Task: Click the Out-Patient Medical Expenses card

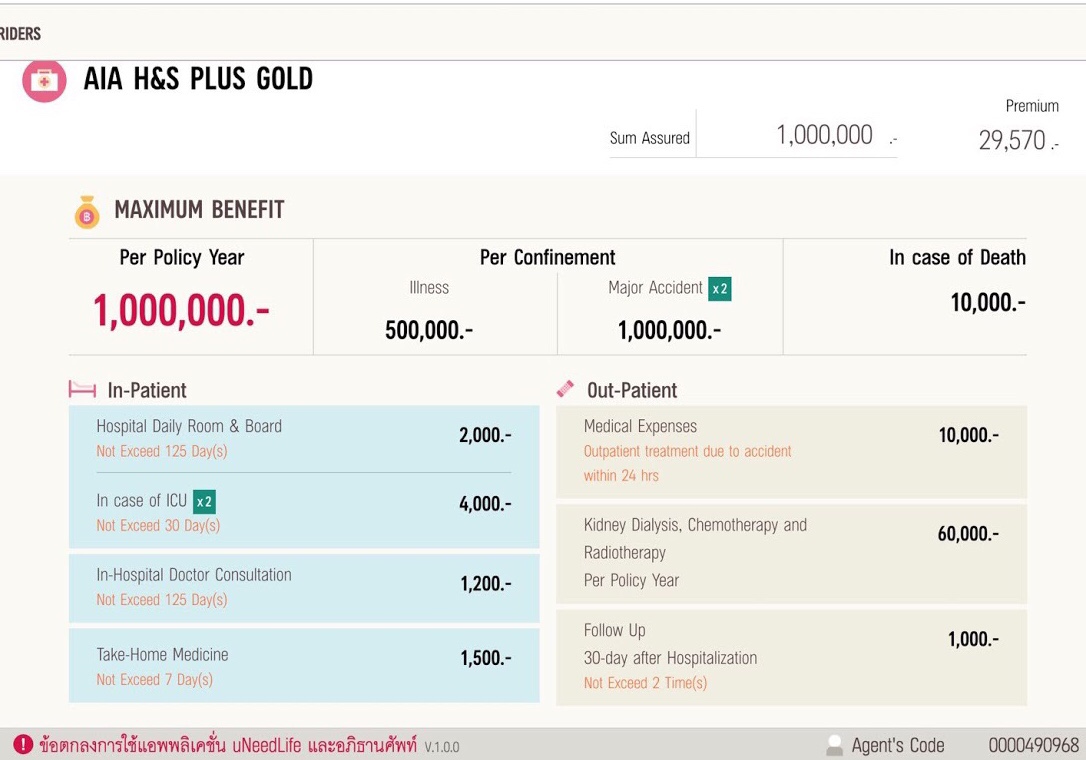Action: click(790, 451)
